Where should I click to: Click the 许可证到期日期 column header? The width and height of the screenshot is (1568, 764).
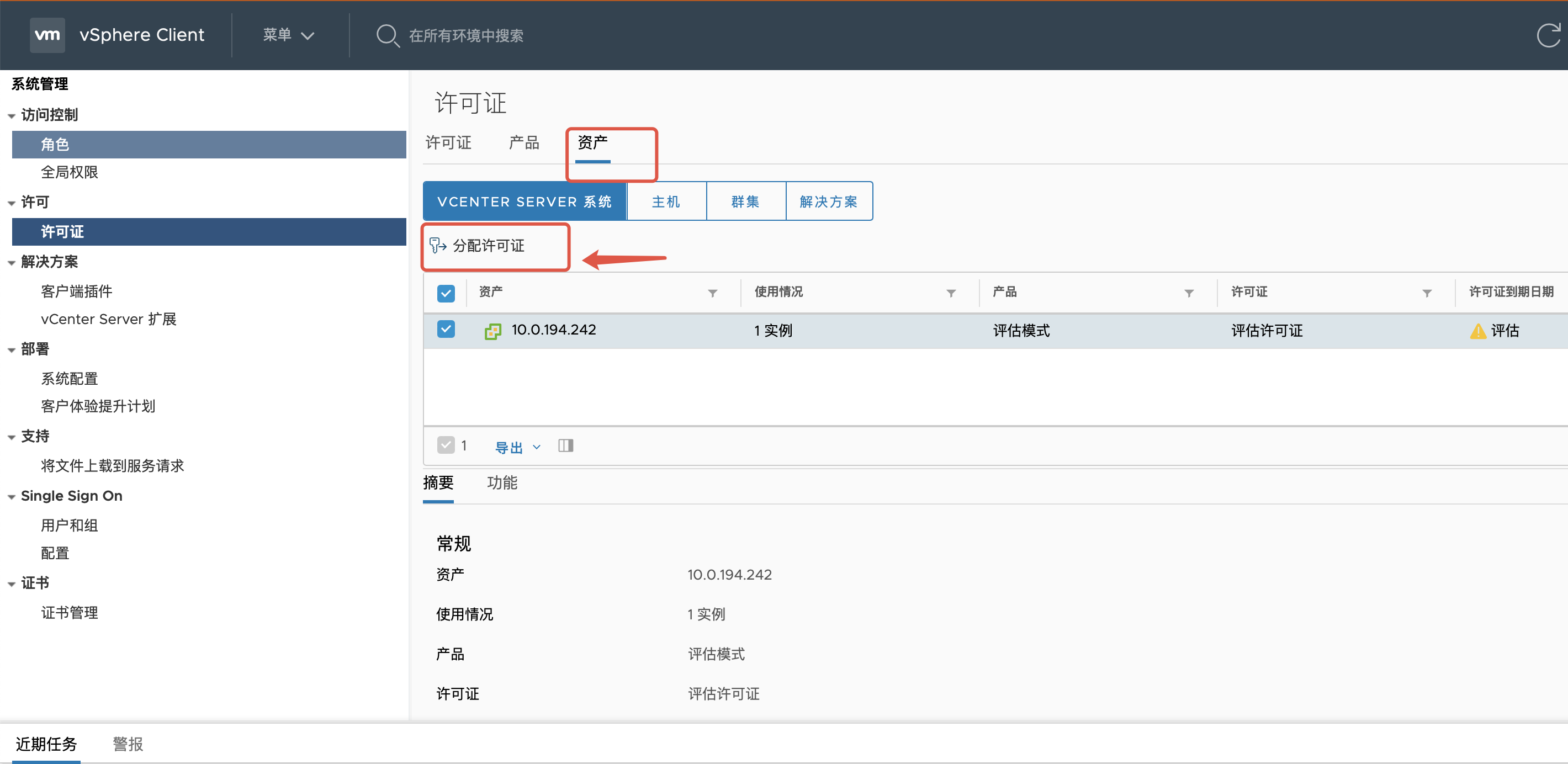coord(1511,292)
